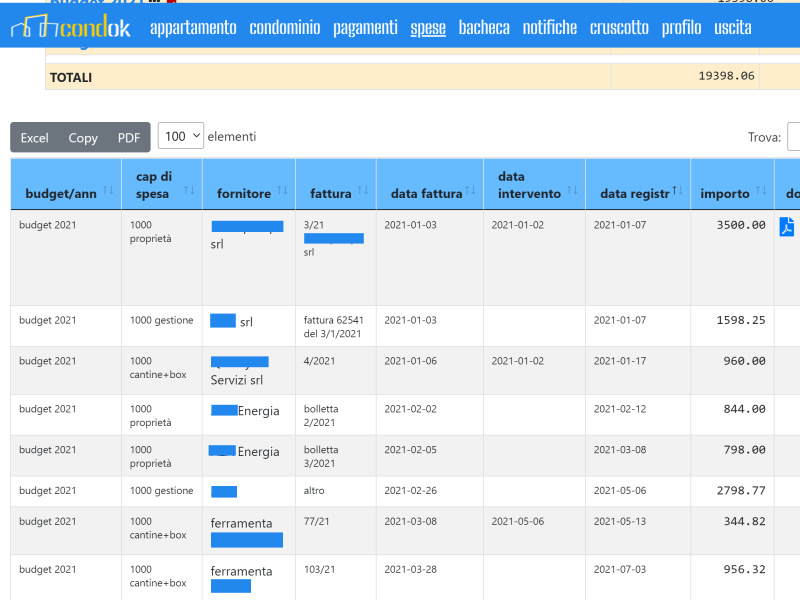The width and height of the screenshot is (800, 600).
Task: Click the TOTALI row label
Action: 71,78
